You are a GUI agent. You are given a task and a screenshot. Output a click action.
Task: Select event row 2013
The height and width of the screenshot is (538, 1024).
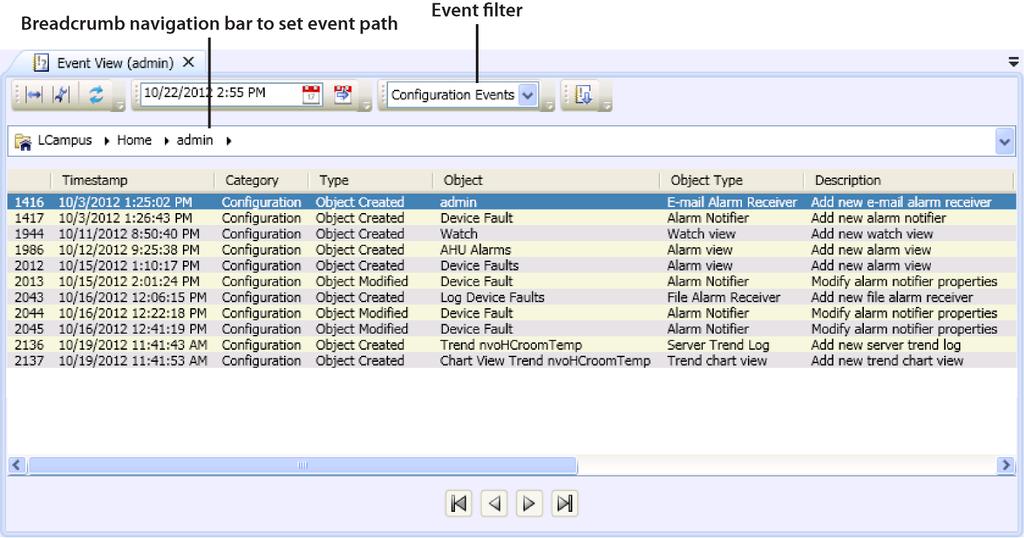[x=511, y=281]
